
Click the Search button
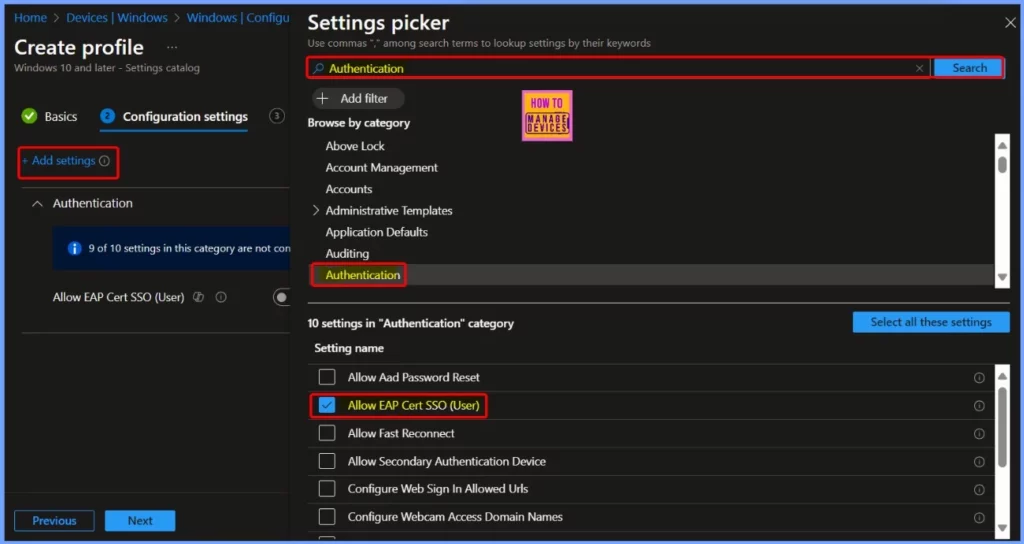coord(969,68)
